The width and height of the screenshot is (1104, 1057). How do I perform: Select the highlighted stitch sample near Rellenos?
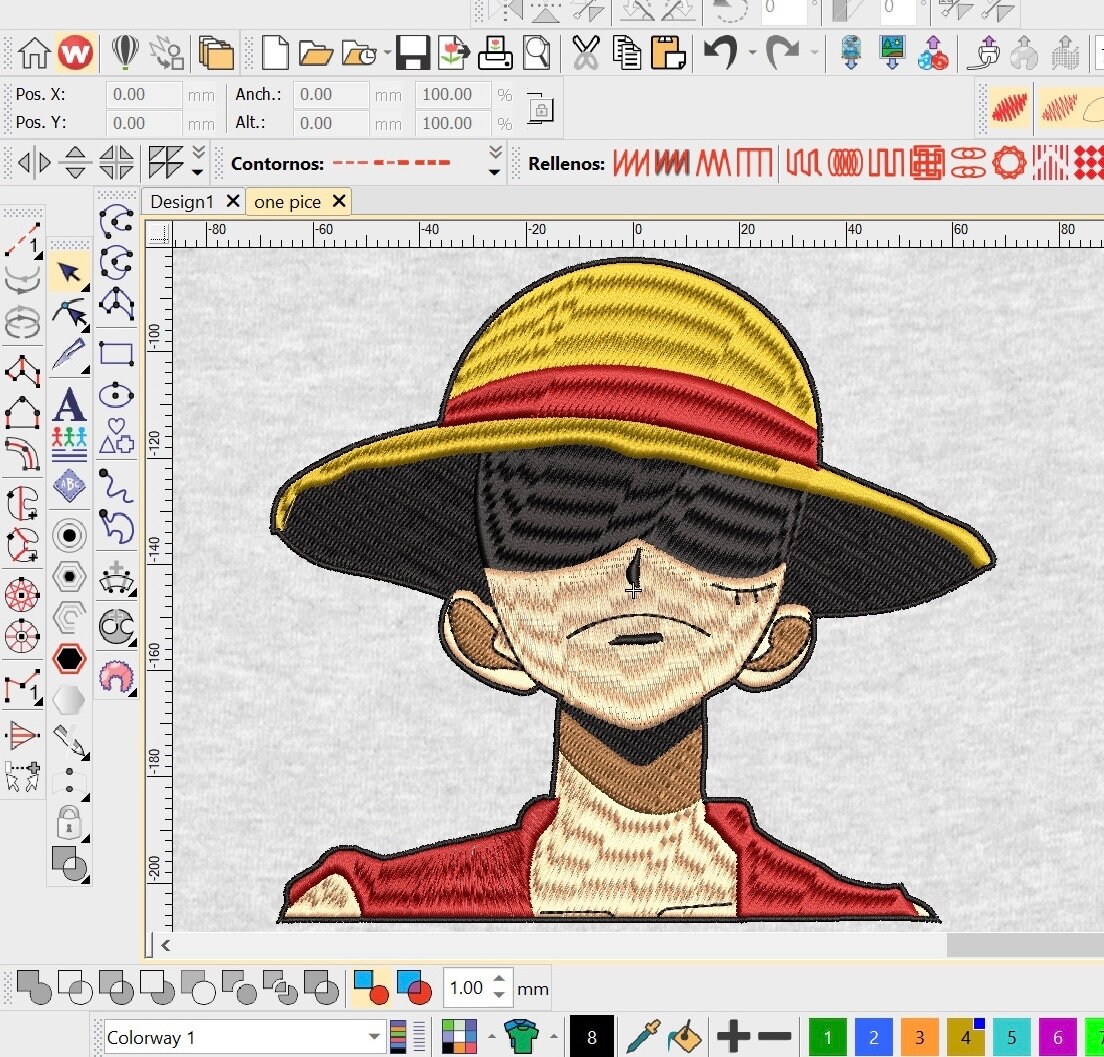1007,108
